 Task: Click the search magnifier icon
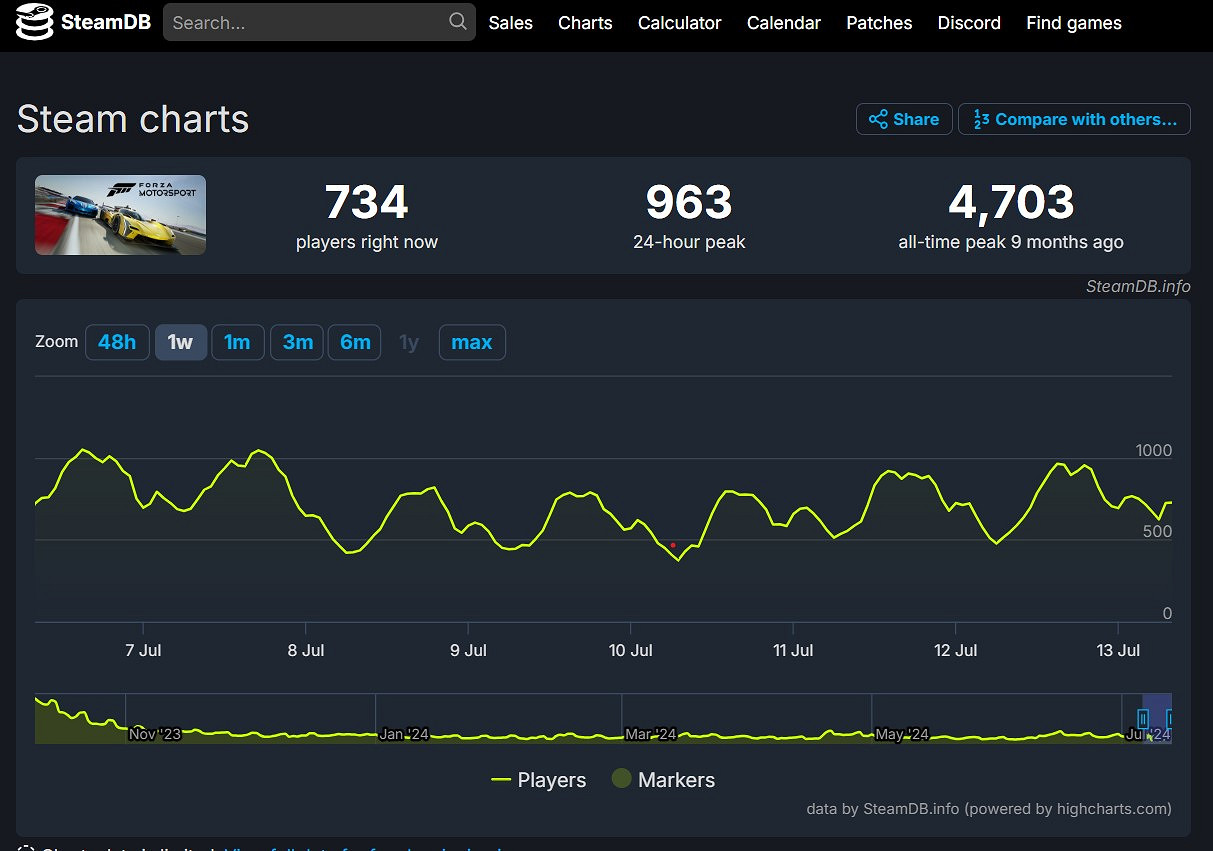(x=458, y=22)
